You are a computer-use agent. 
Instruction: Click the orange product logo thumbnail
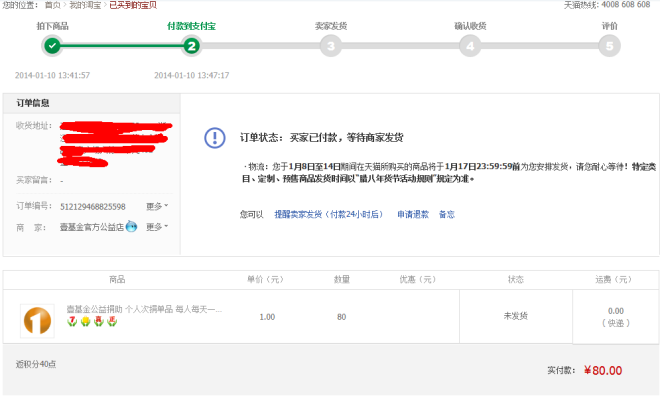point(37,321)
